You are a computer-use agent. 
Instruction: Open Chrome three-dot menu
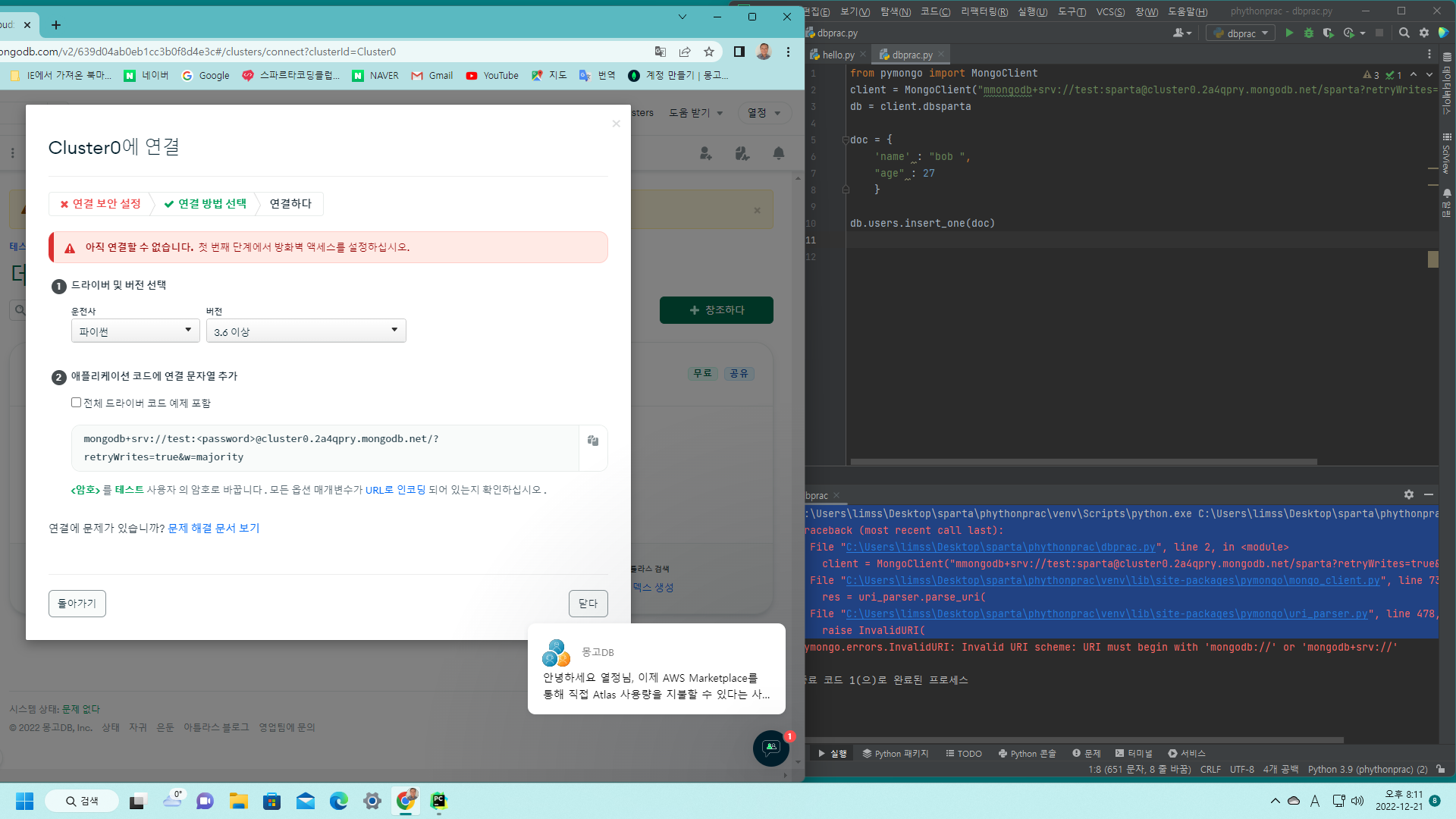pos(788,52)
